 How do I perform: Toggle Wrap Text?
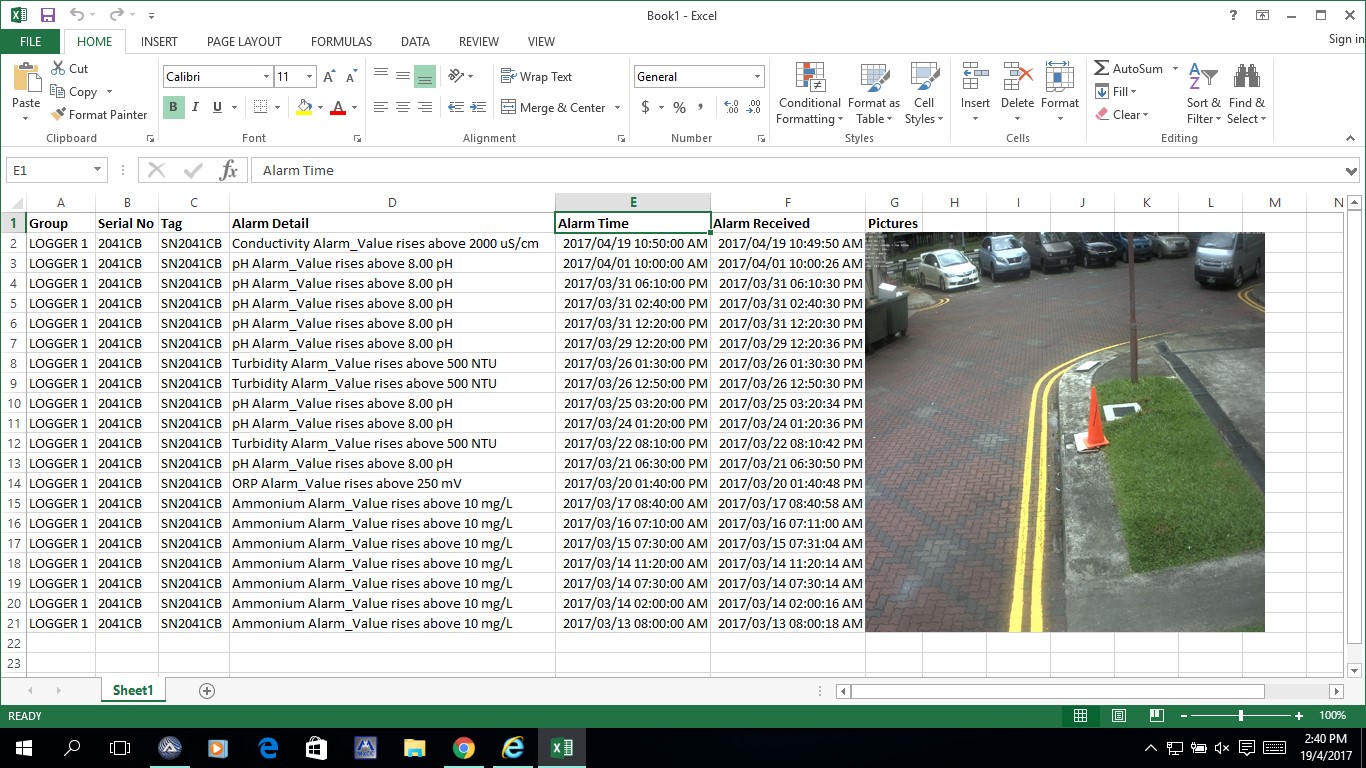click(536, 76)
